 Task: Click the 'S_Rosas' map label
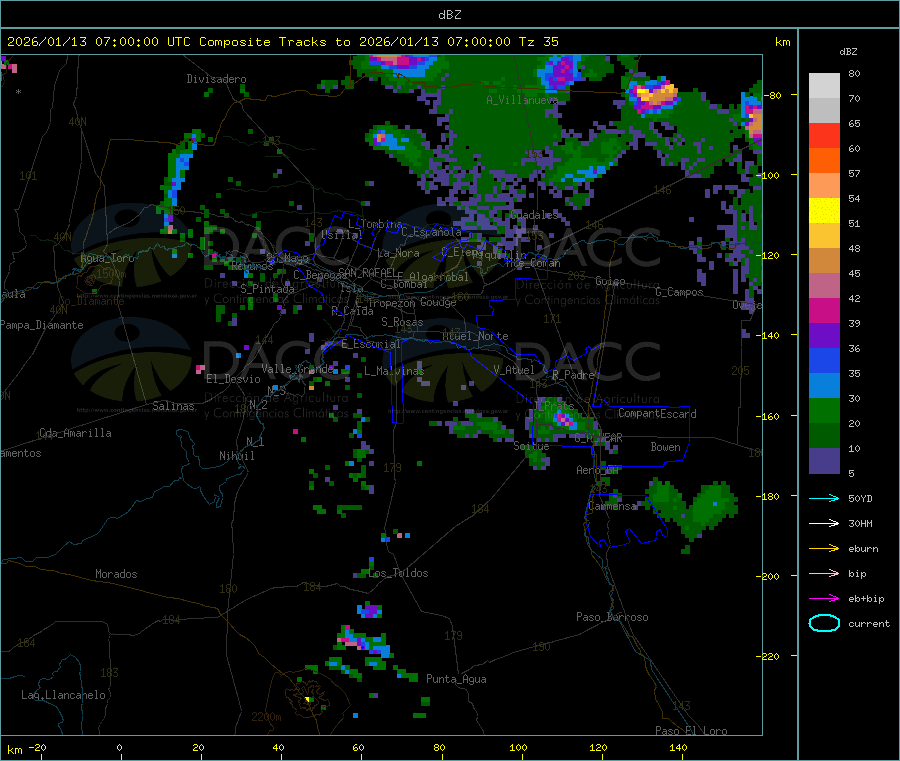pos(402,322)
